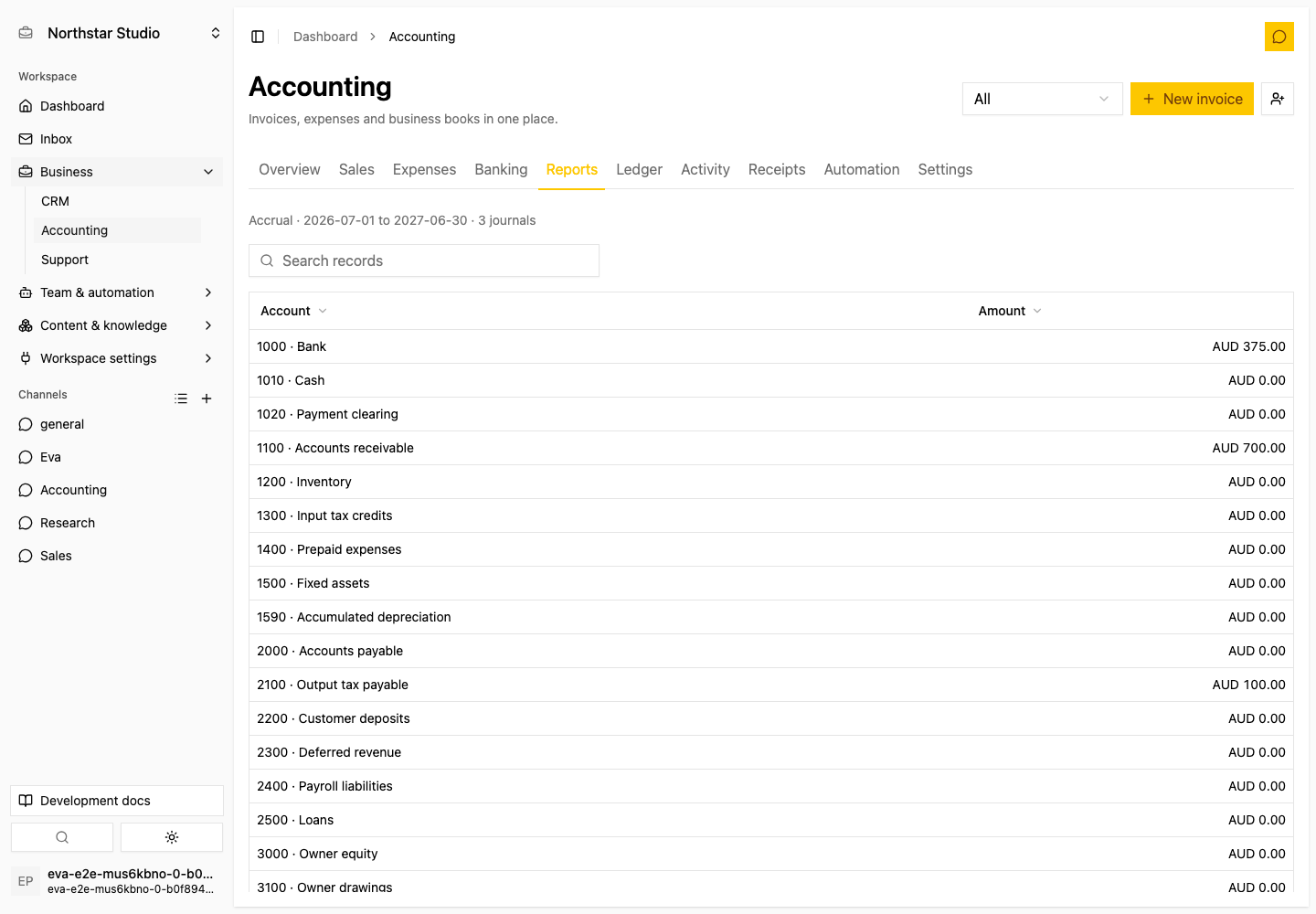Click the Workspace settings plug icon
1316x914 pixels.
point(26,358)
